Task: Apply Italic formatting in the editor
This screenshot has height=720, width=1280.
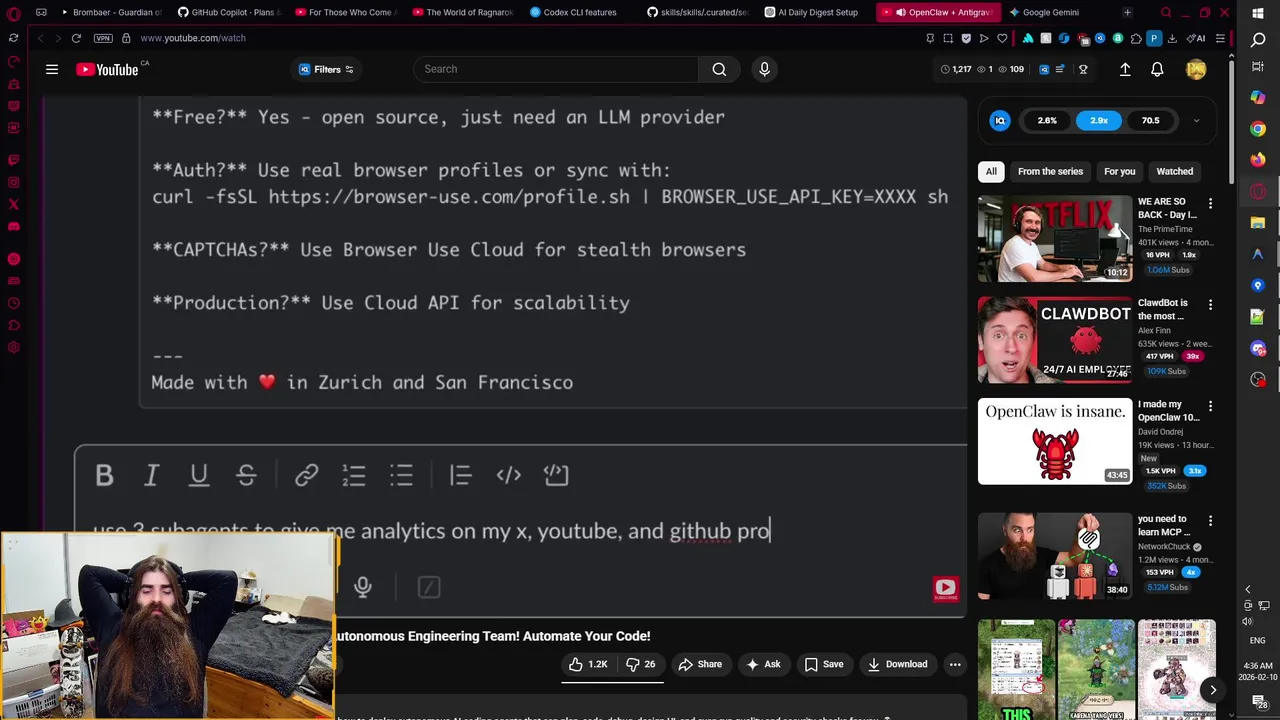Action: click(151, 475)
